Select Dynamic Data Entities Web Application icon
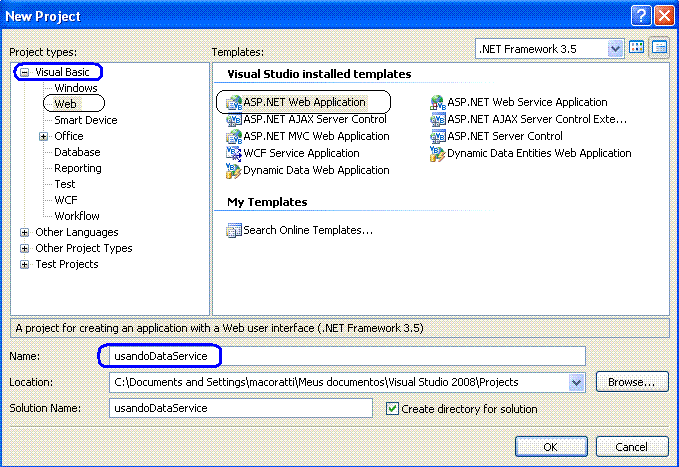Screen dimensions: 679x467 click(438, 153)
